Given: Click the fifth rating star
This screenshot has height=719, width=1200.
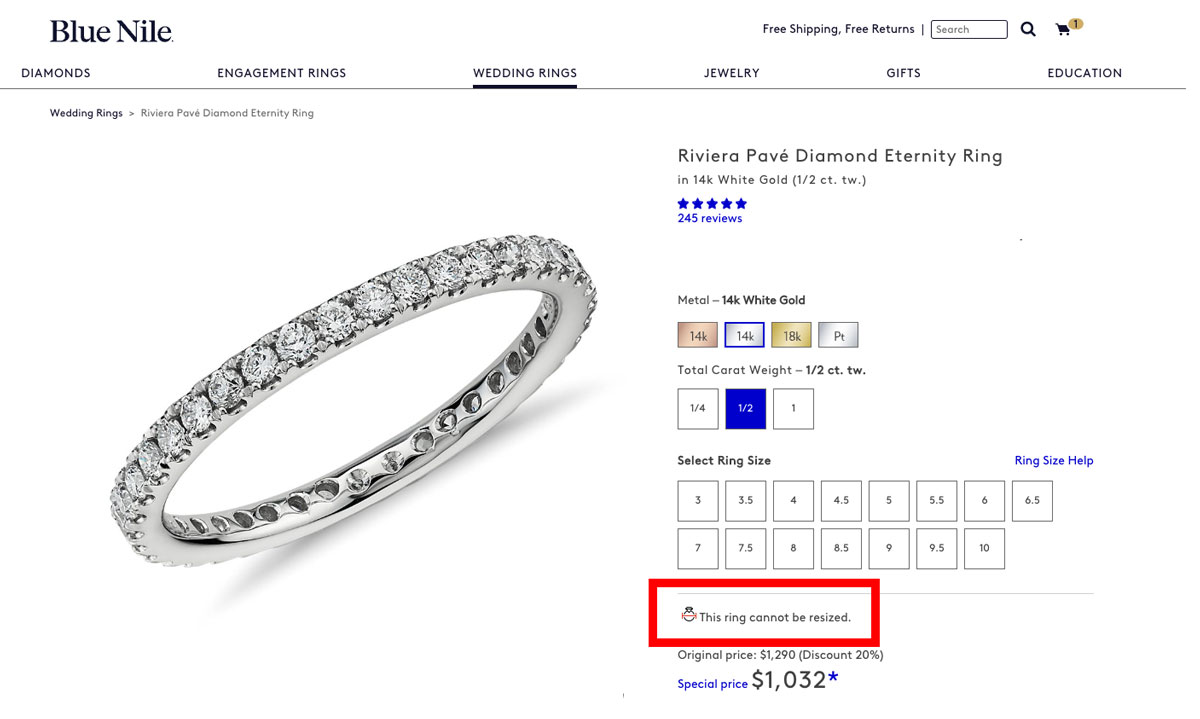Looking at the screenshot, I should pyautogui.click(x=740, y=203).
